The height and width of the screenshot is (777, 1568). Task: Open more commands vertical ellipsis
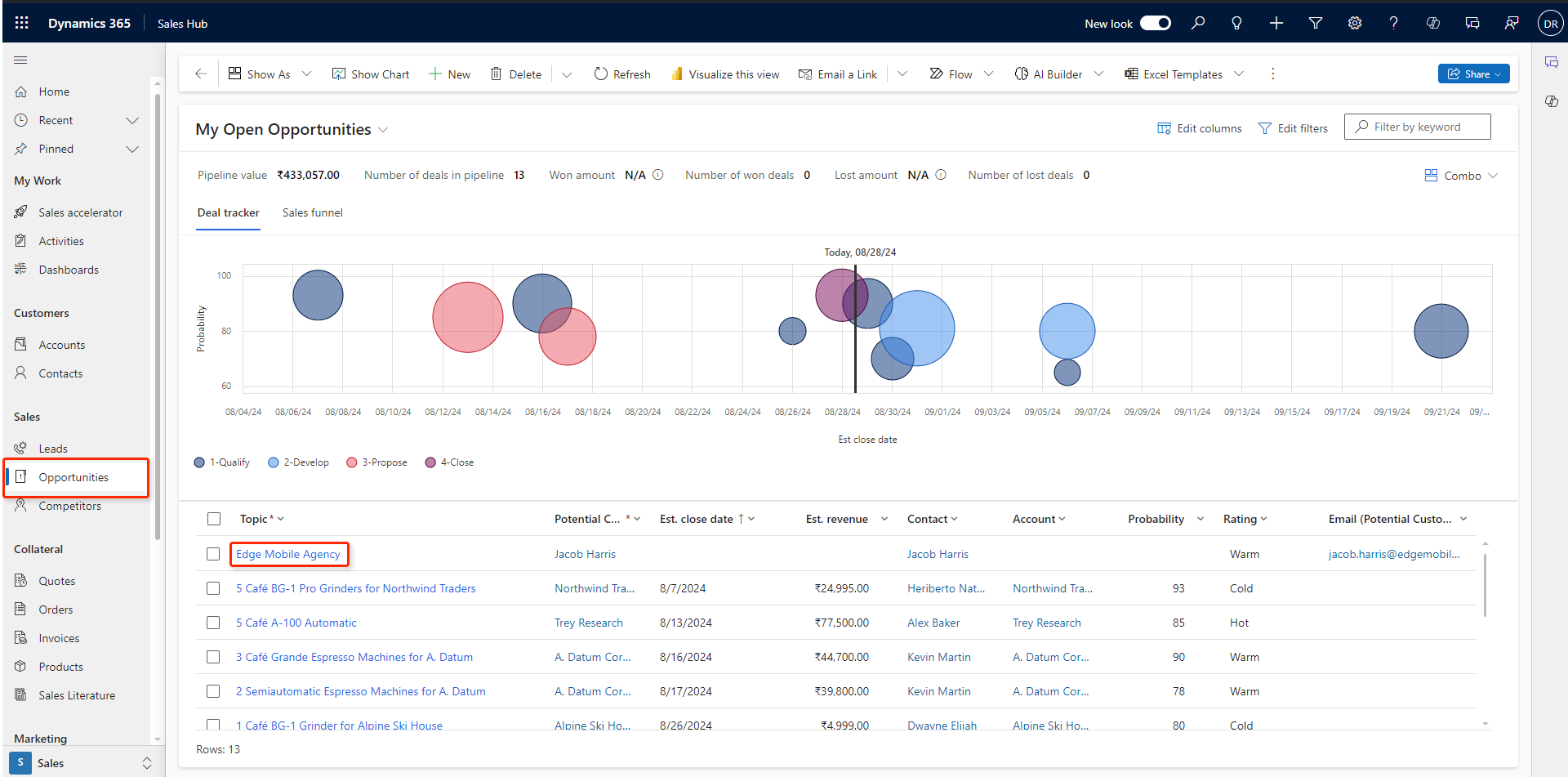[x=1272, y=74]
